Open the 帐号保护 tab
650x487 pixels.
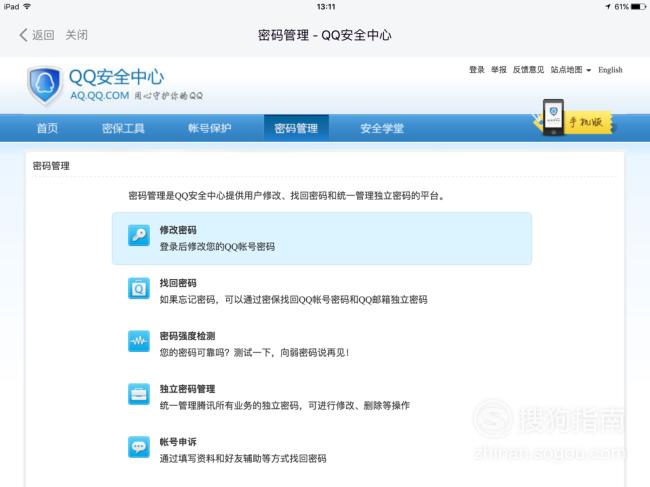209,128
